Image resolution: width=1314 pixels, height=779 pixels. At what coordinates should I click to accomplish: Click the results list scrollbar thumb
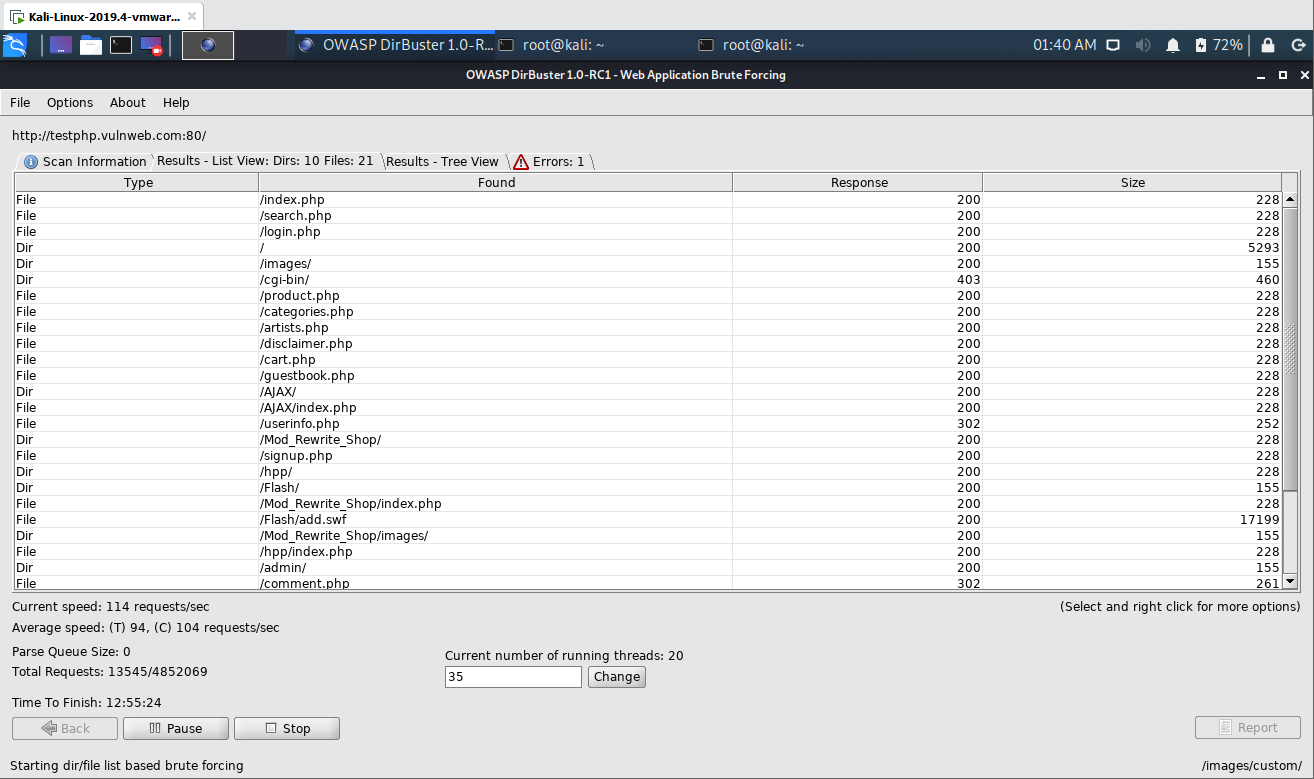(x=1290, y=348)
